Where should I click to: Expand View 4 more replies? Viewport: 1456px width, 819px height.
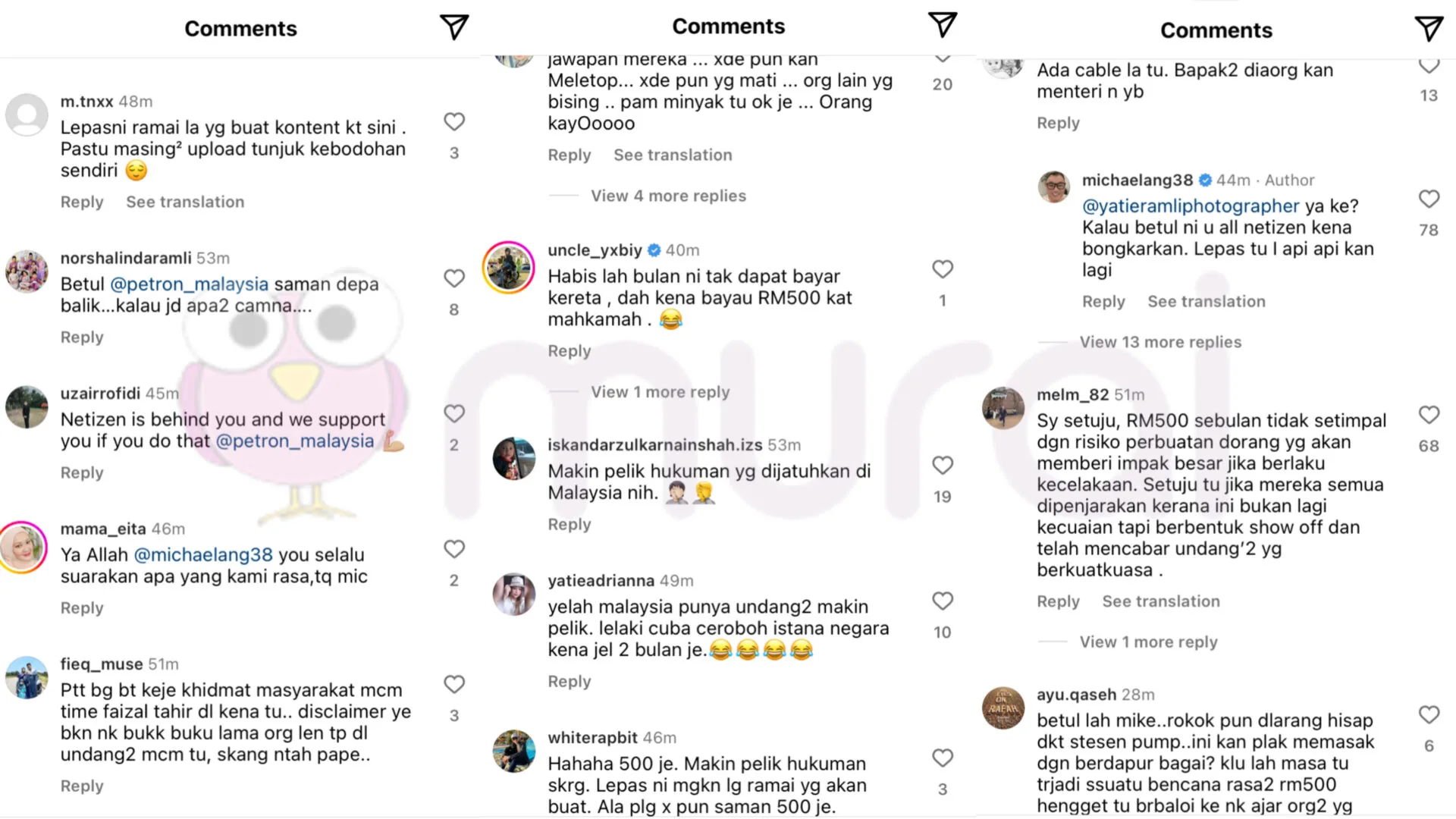pyautogui.click(x=668, y=196)
